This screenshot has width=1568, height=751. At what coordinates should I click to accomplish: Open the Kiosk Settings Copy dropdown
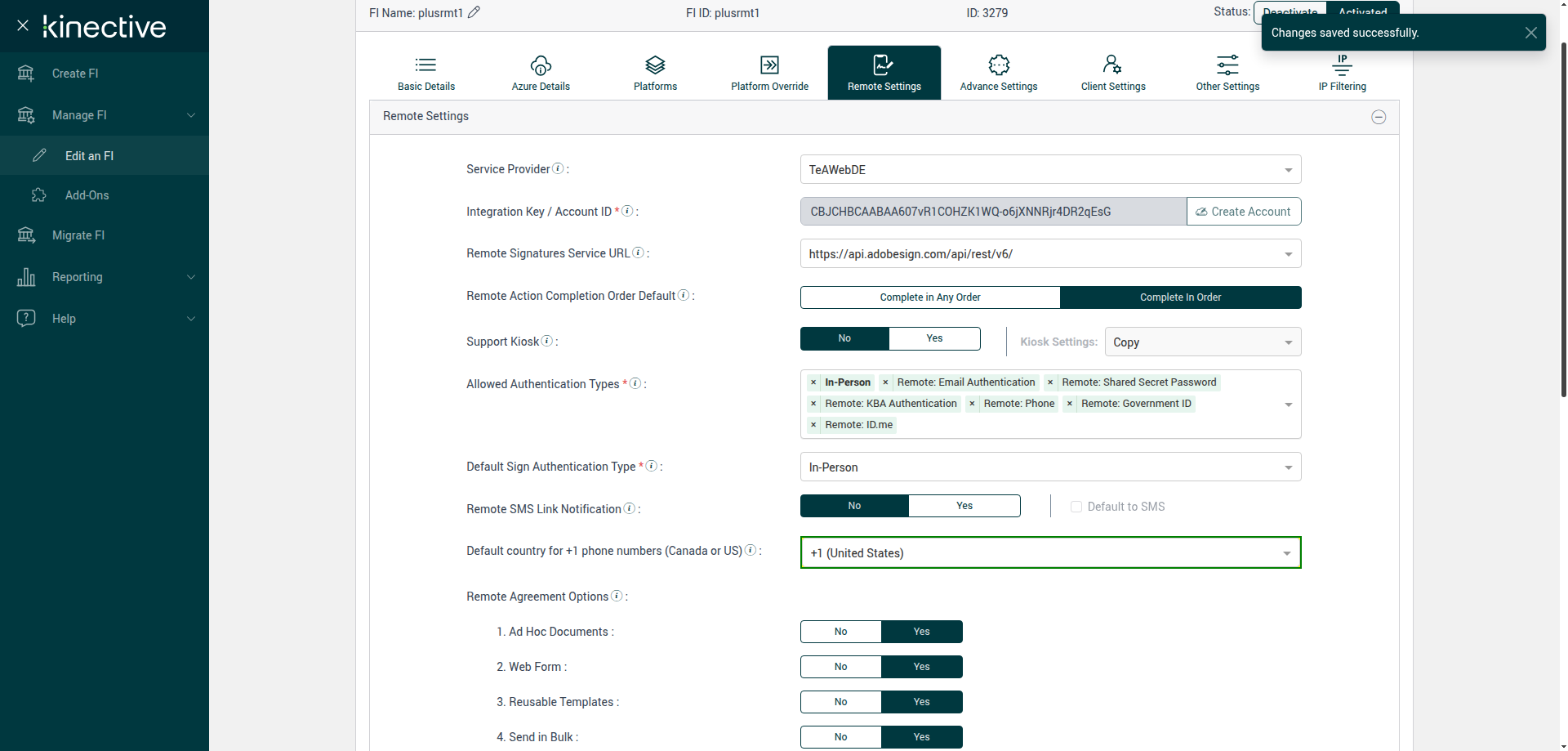click(x=1203, y=342)
